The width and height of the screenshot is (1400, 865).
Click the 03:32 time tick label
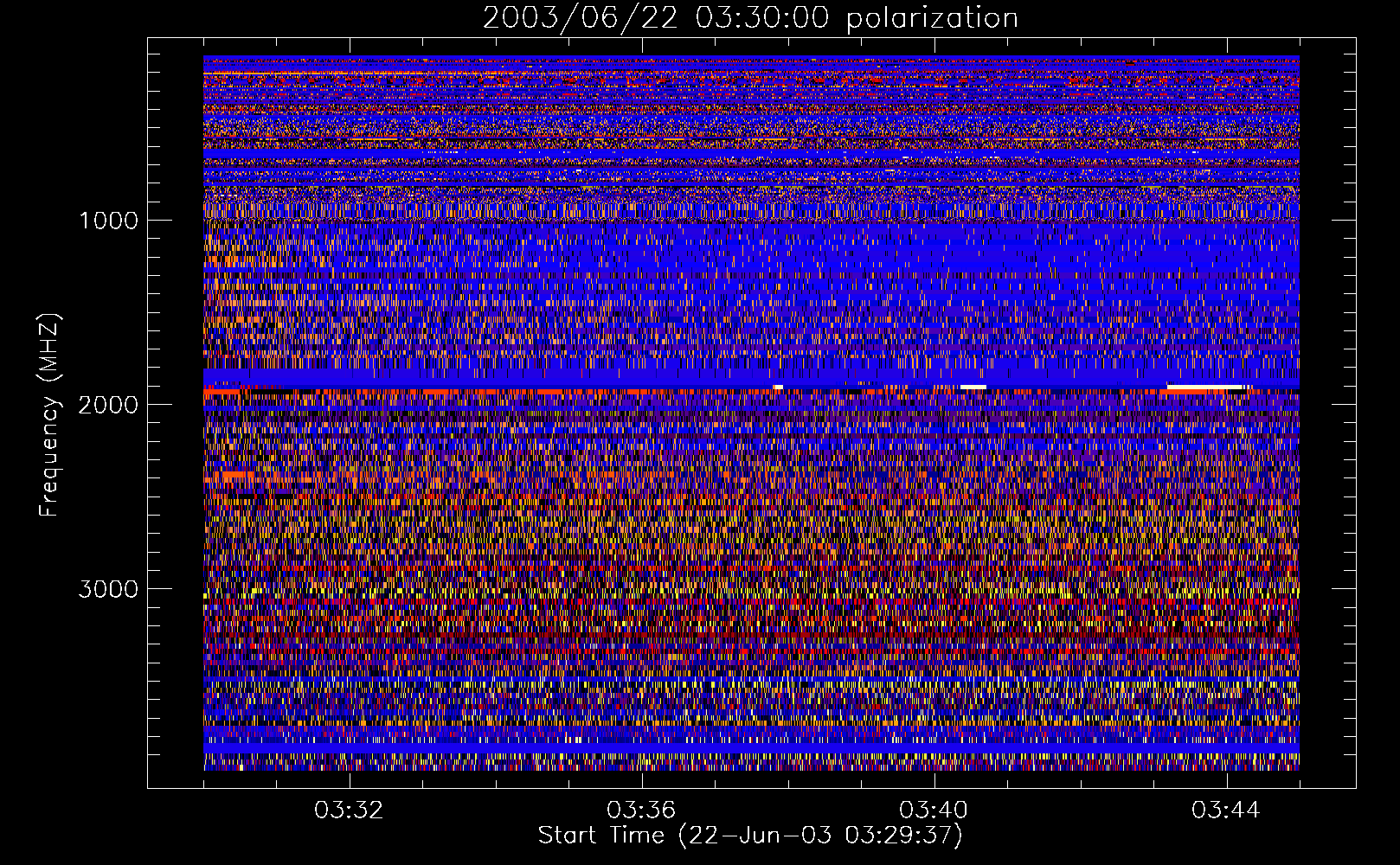coord(349,811)
